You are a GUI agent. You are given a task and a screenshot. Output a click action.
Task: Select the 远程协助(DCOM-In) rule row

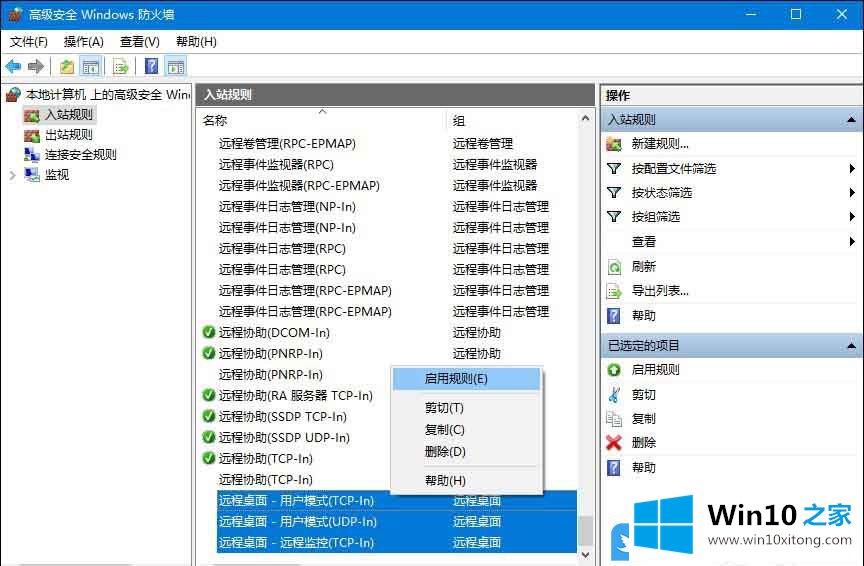click(x=274, y=333)
